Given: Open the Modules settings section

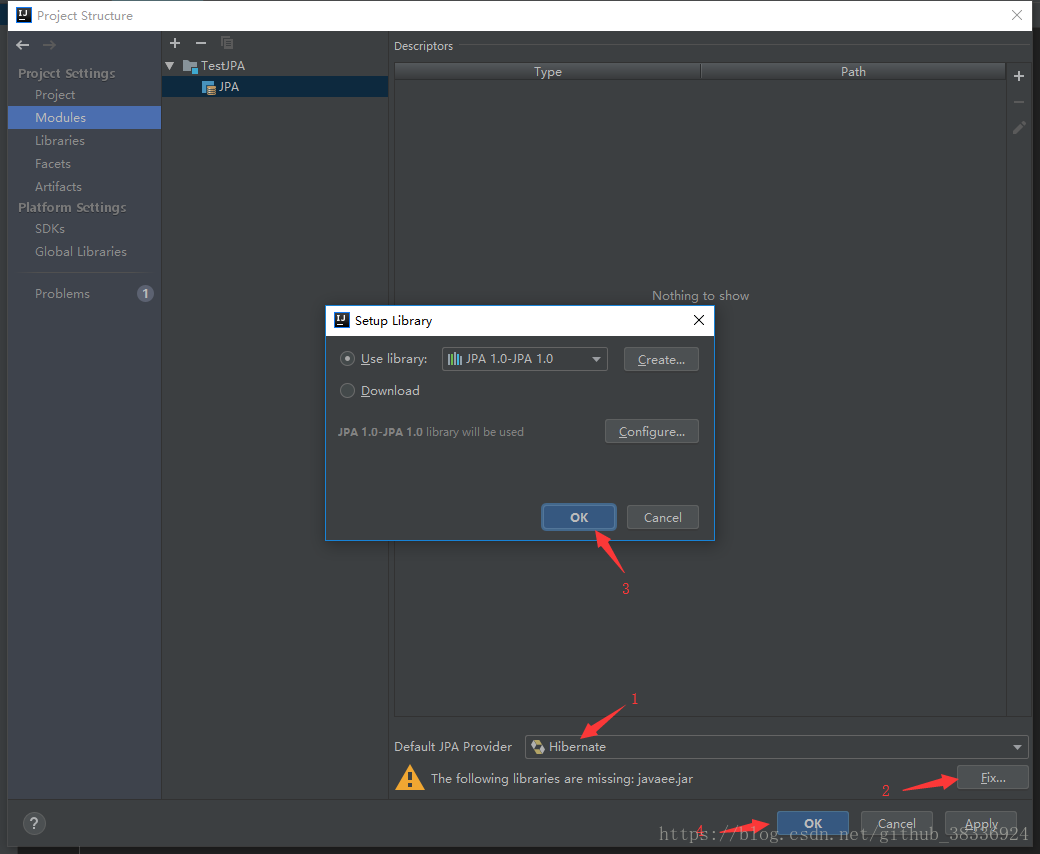Looking at the screenshot, I should coord(84,117).
